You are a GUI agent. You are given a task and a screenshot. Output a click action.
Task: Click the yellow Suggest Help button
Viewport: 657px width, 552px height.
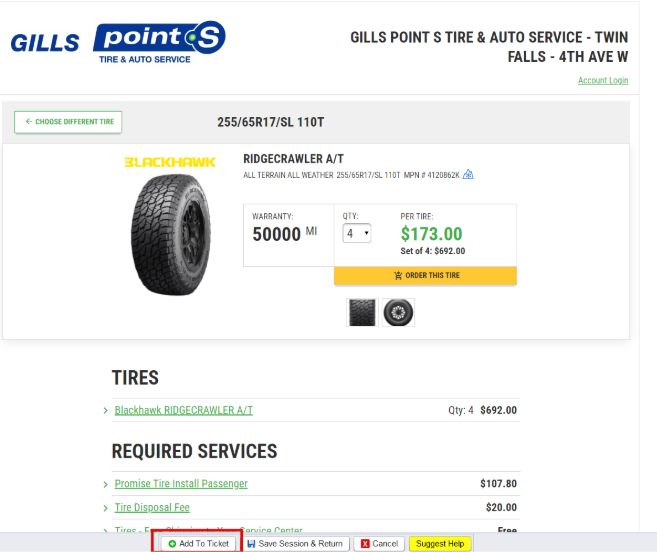click(x=440, y=543)
